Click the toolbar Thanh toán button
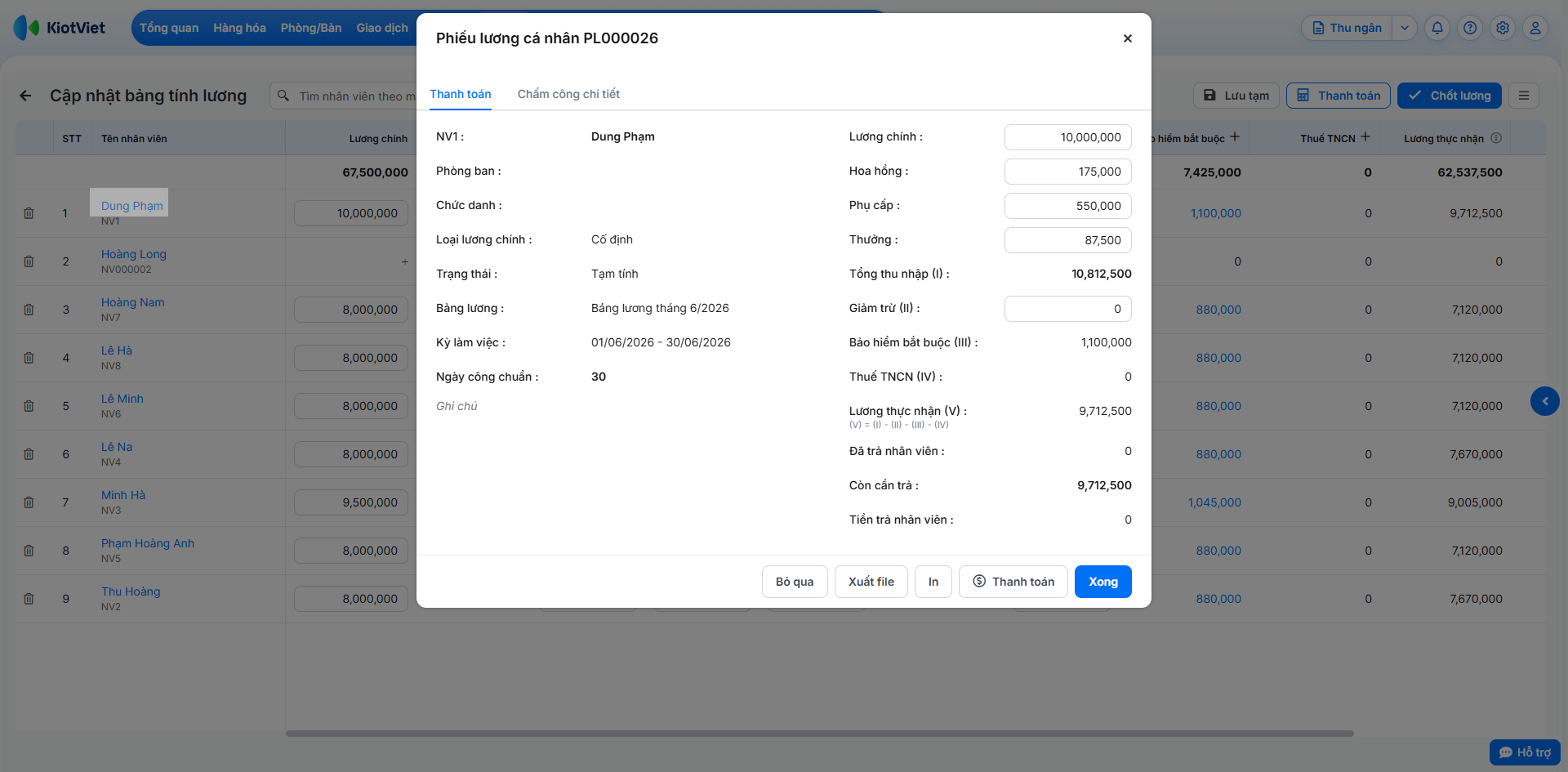The height and width of the screenshot is (772, 1568). pyautogui.click(x=1339, y=96)
